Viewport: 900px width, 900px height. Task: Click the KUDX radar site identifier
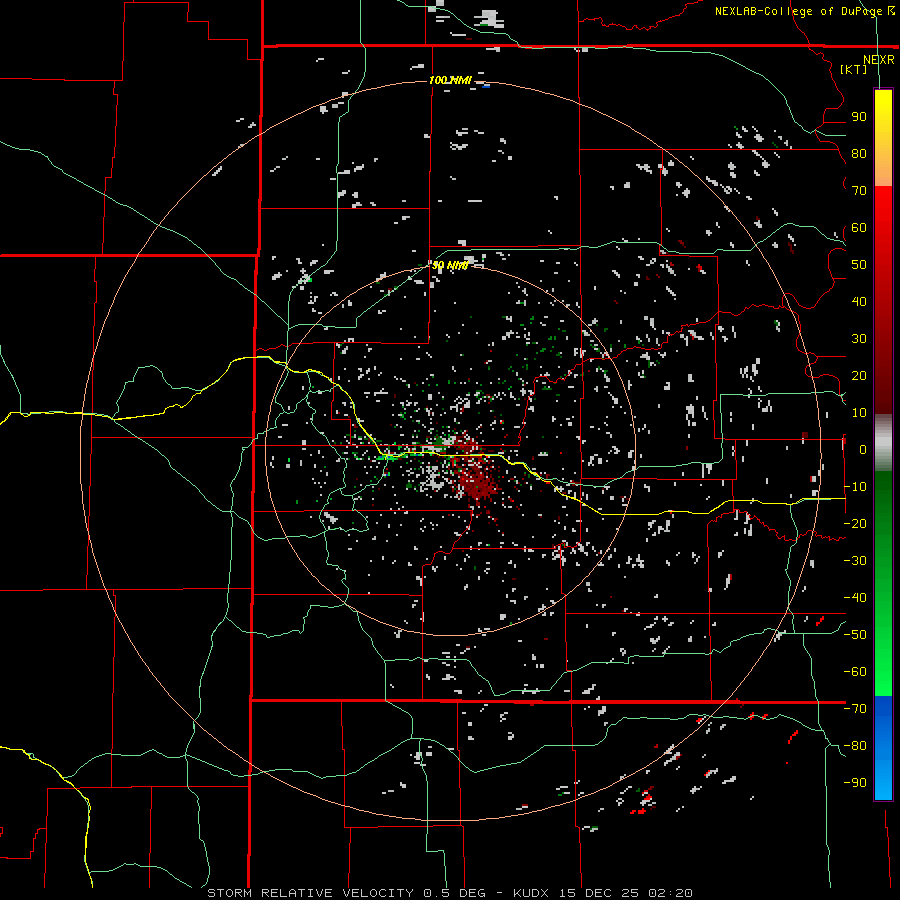click(532, 893)
